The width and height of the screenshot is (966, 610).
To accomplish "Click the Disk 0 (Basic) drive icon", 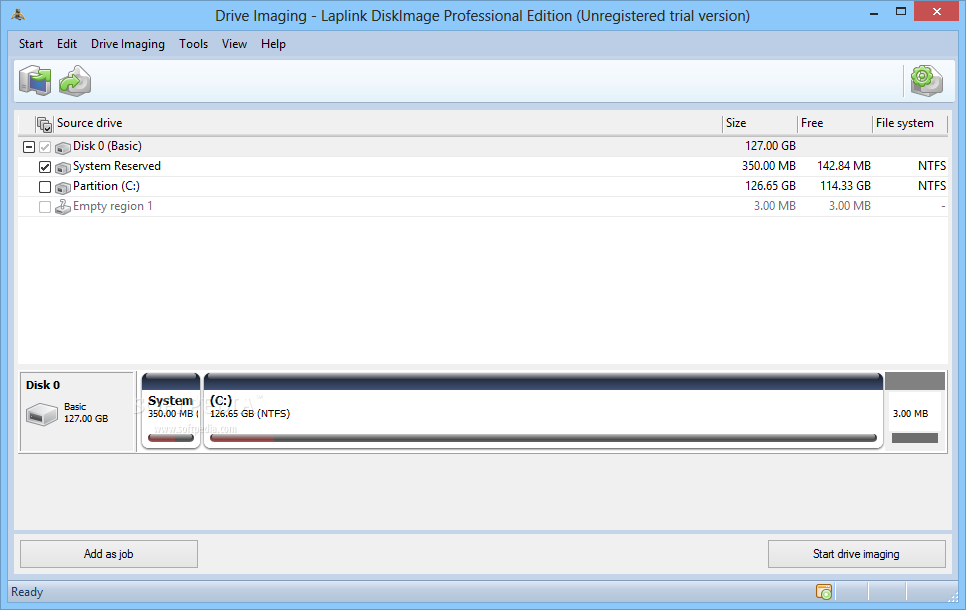I will coord(63,148).
